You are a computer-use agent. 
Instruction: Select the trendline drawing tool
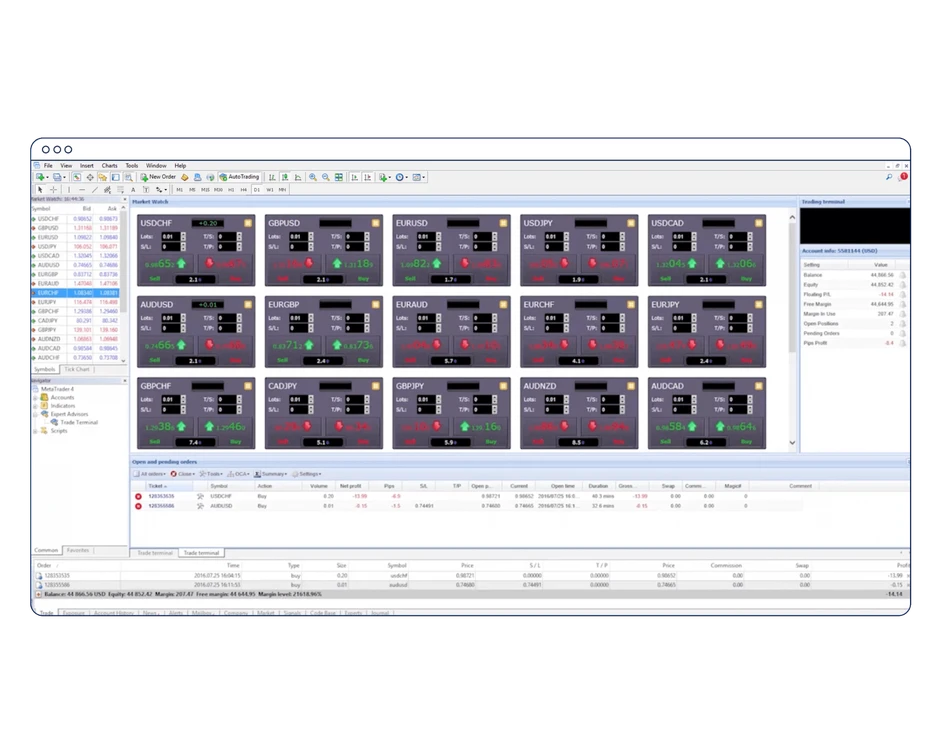point(94,190)
